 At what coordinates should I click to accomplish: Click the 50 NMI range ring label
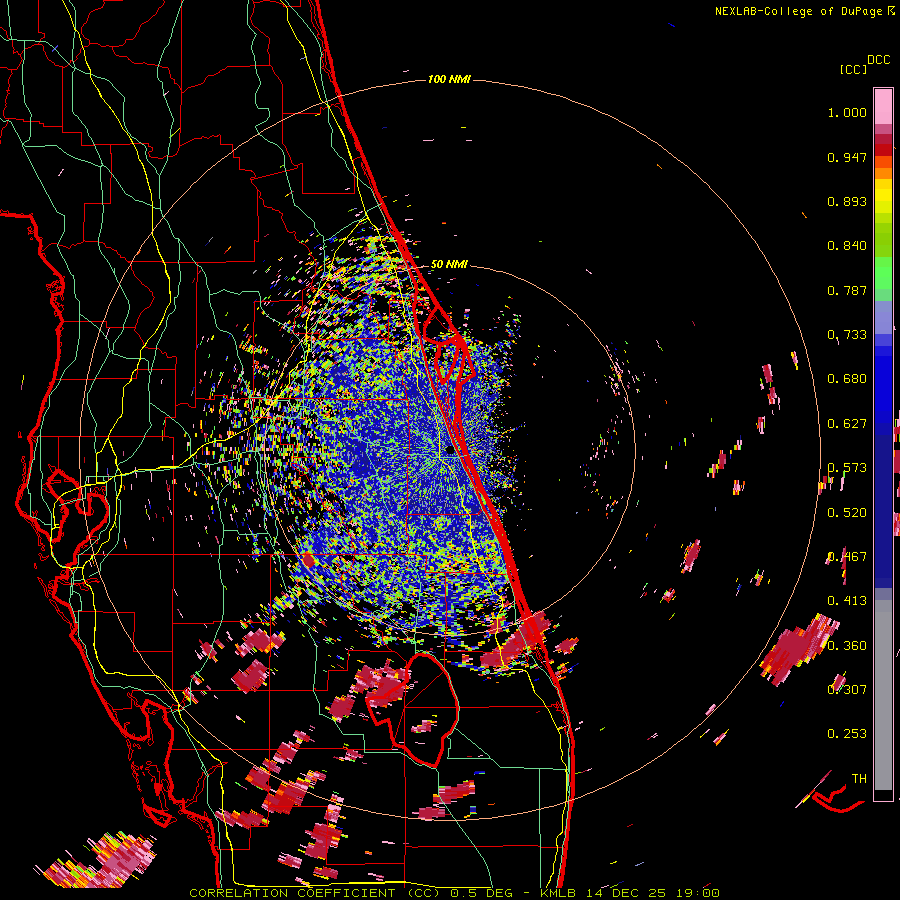(449, 264)
